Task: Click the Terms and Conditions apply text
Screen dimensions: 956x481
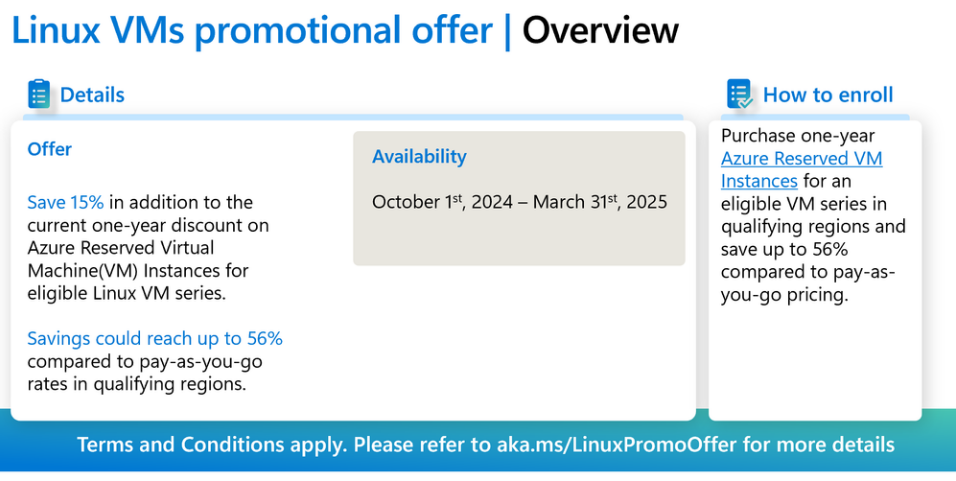Action: click(212, 444)
